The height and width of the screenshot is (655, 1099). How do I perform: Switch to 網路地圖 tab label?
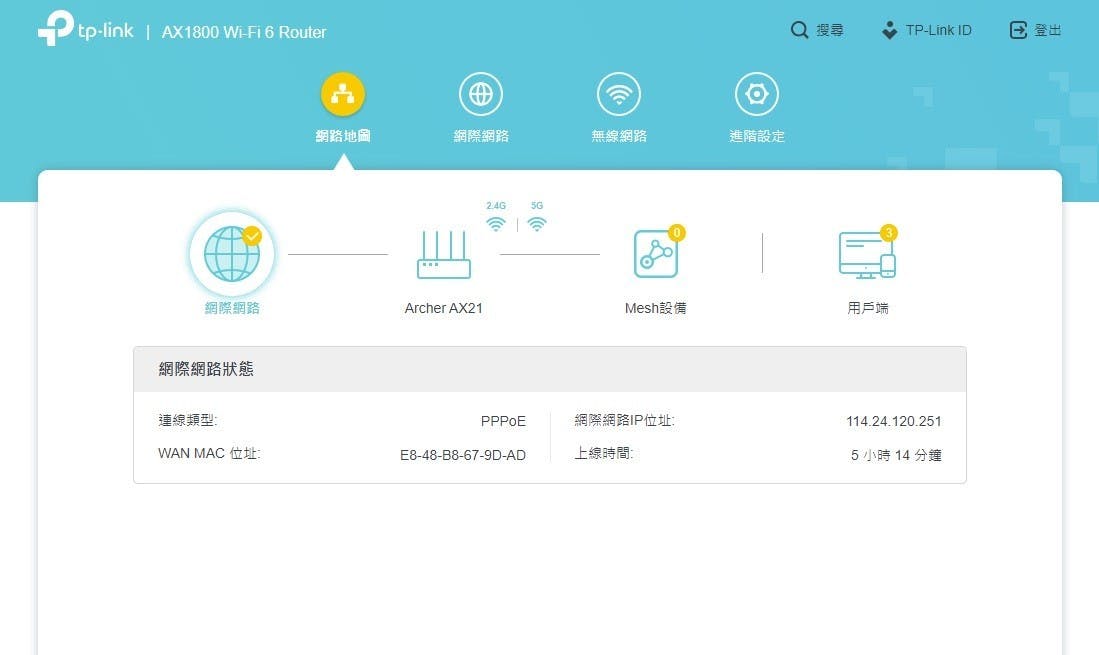pos(343,136)
